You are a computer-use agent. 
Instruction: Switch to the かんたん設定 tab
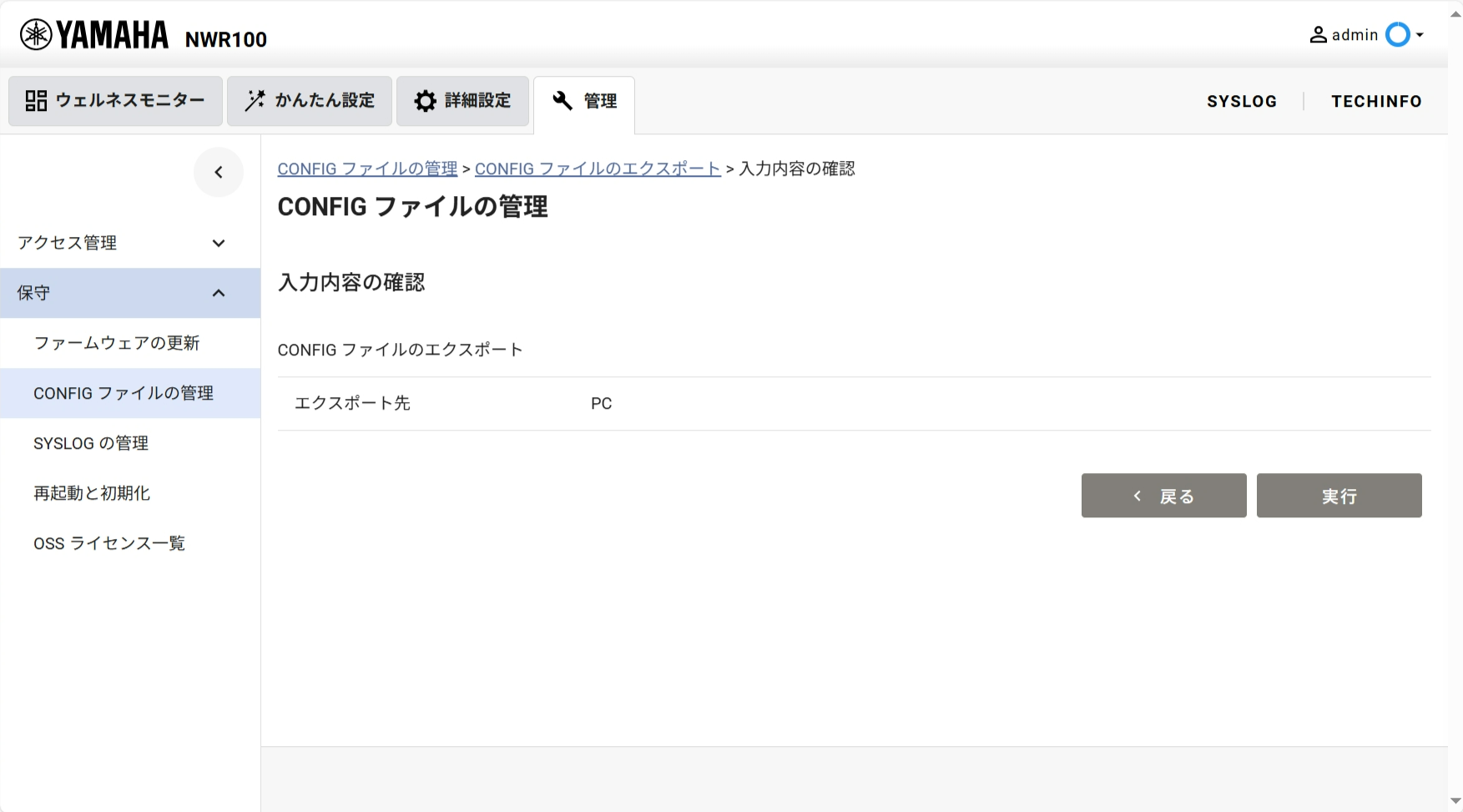[309, 101]
